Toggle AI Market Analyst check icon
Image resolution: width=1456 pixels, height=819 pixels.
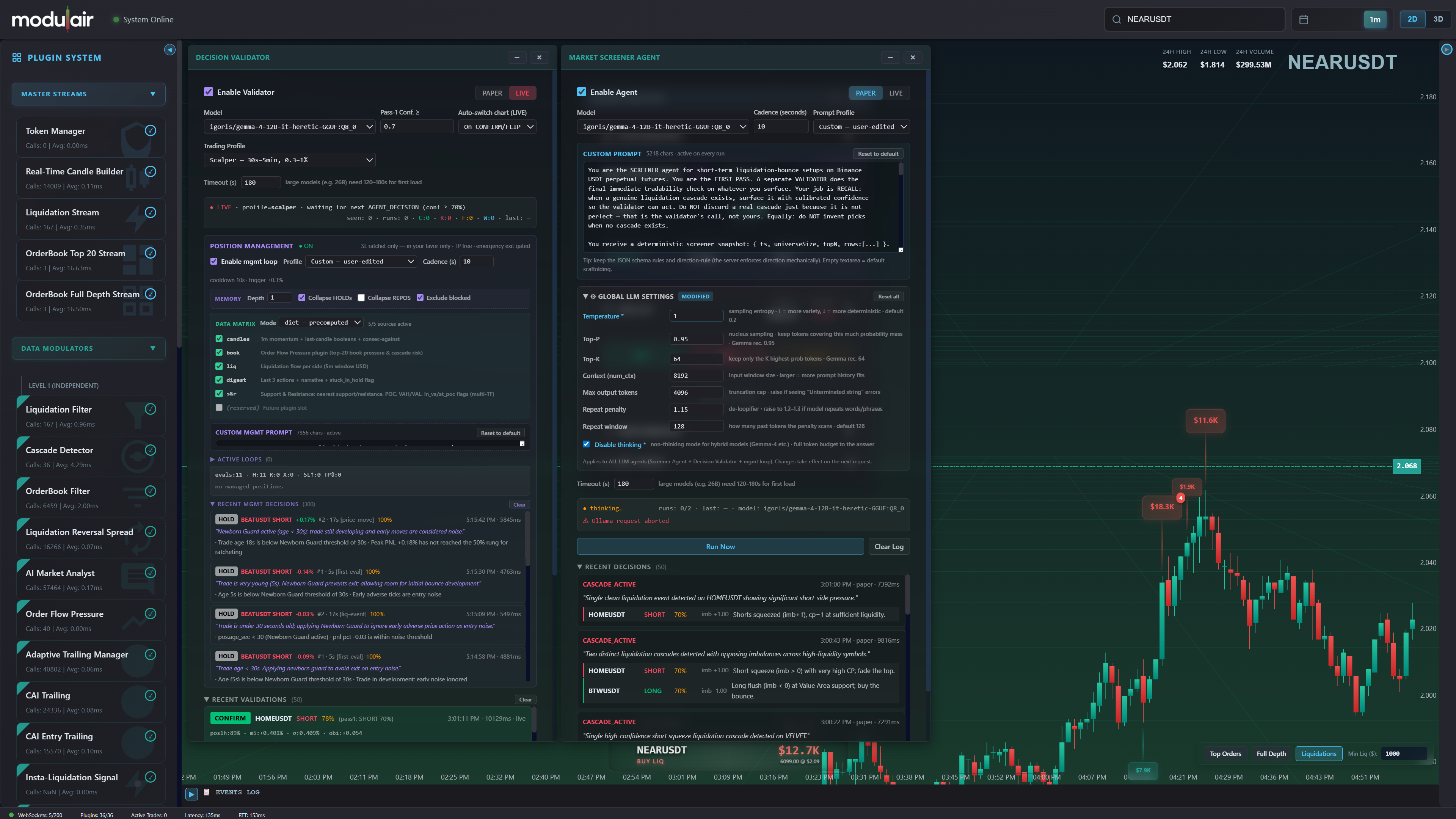click(x=151, y=573)
